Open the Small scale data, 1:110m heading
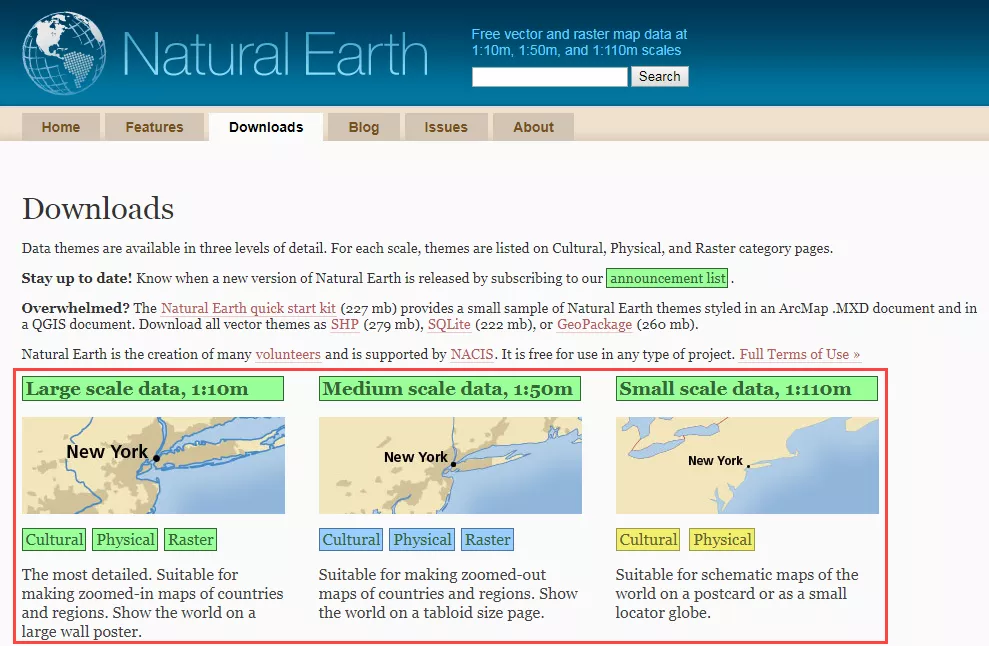Screen dimensions: 989x646 tap(747, 389)
